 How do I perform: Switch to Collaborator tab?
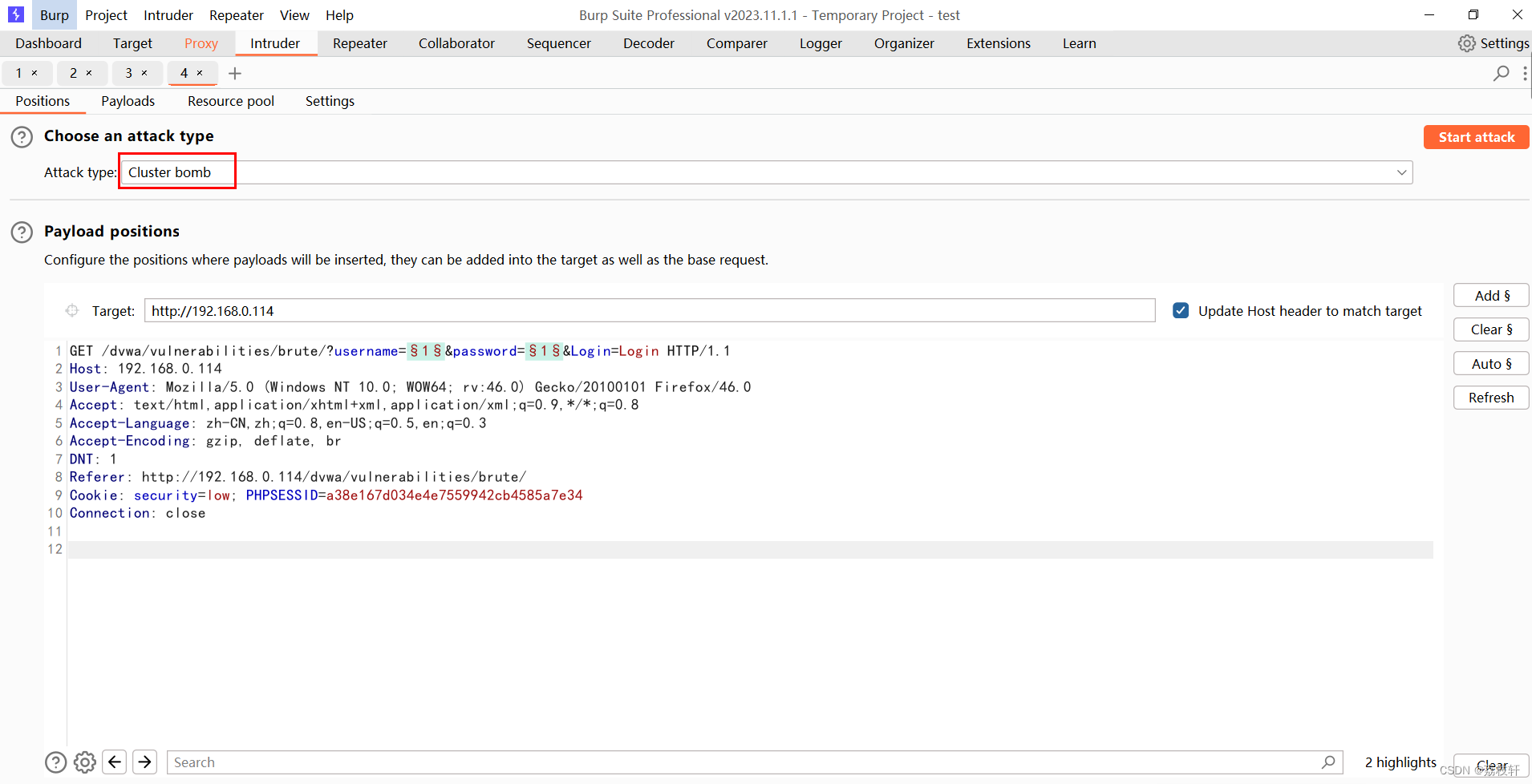click(x=456, y=43)
